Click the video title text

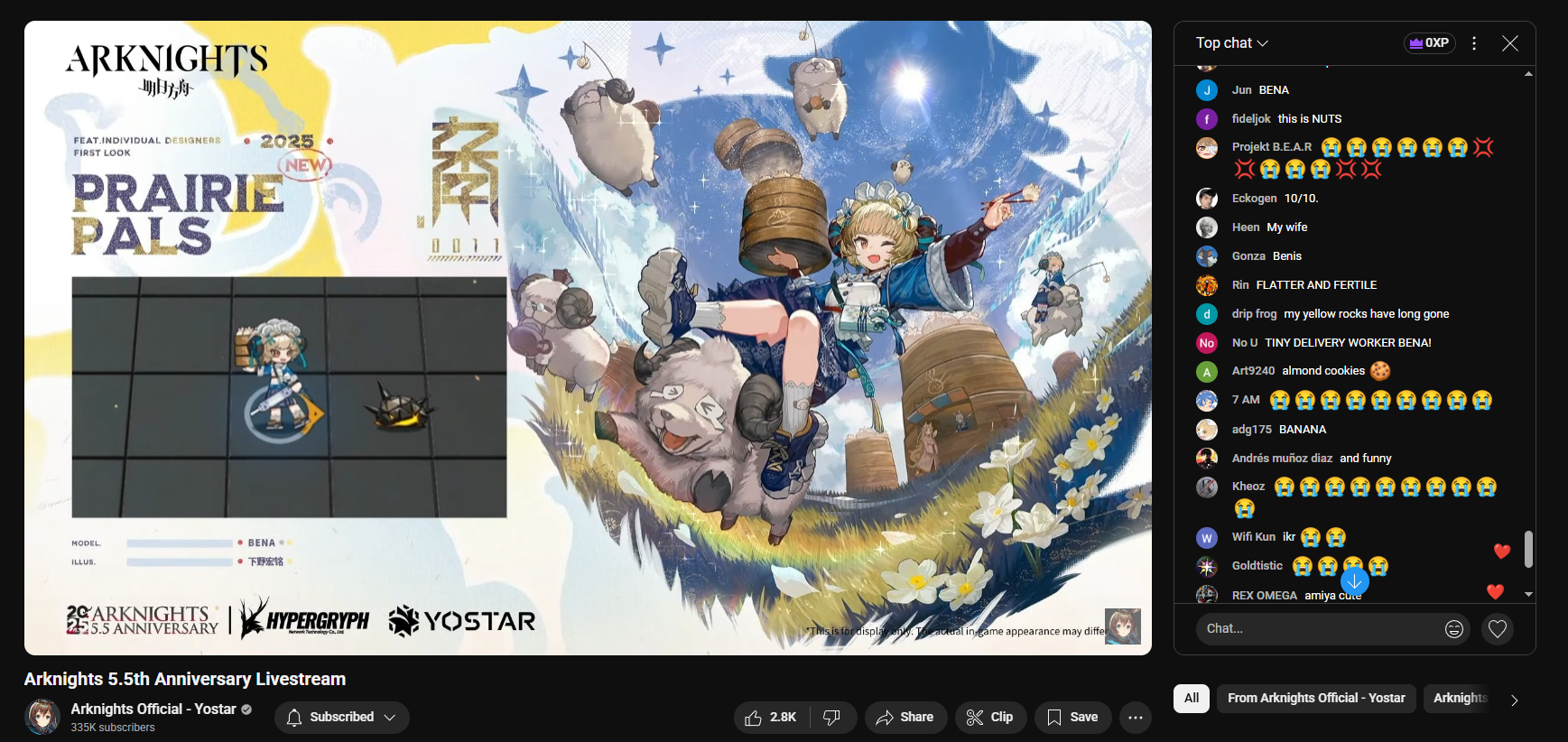(185, 679)
